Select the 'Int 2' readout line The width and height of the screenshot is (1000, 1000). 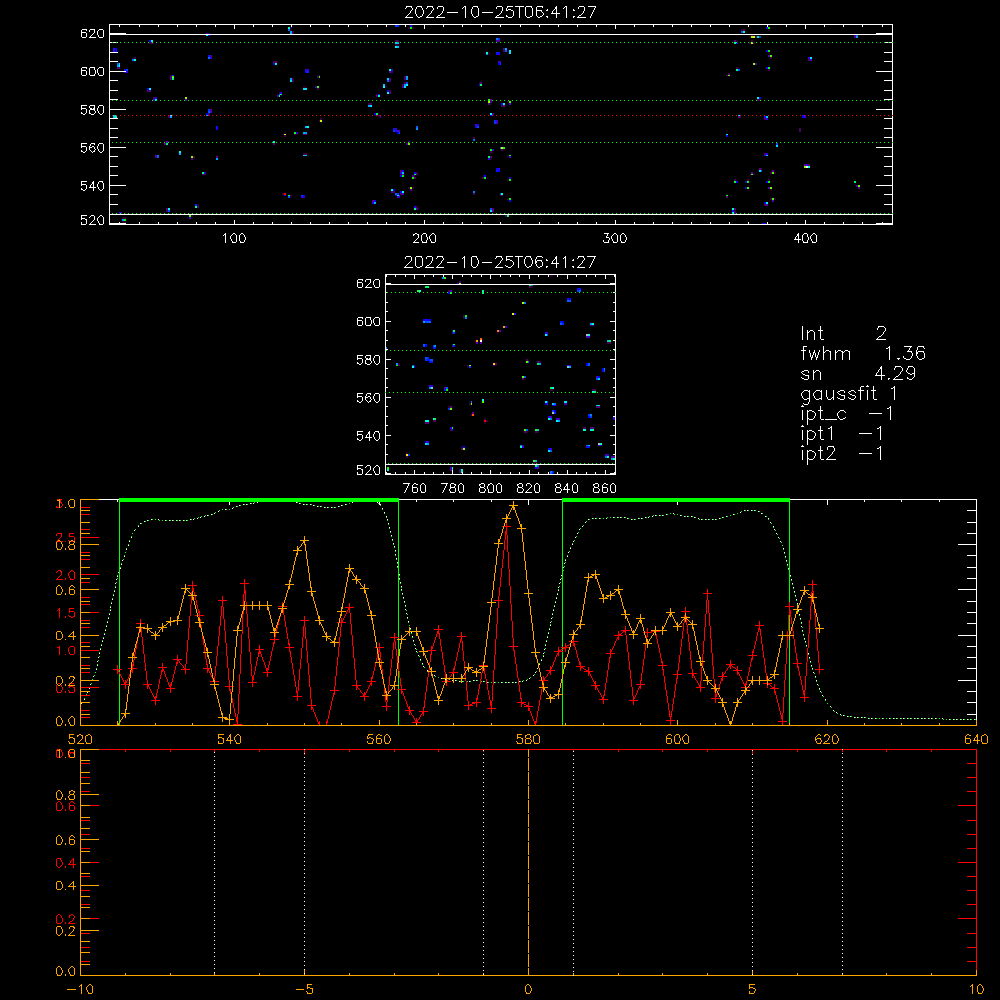(x=843, y=334)
